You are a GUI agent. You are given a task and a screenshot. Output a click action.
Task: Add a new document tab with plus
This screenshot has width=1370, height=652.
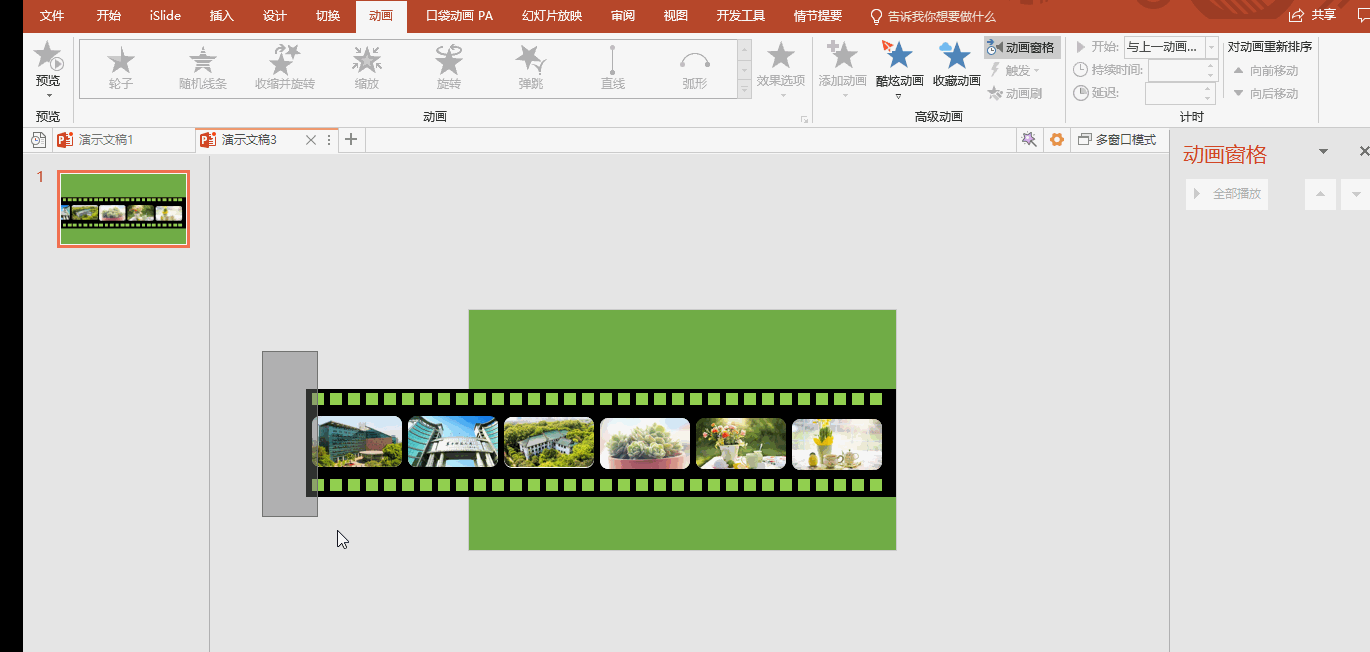351,140
